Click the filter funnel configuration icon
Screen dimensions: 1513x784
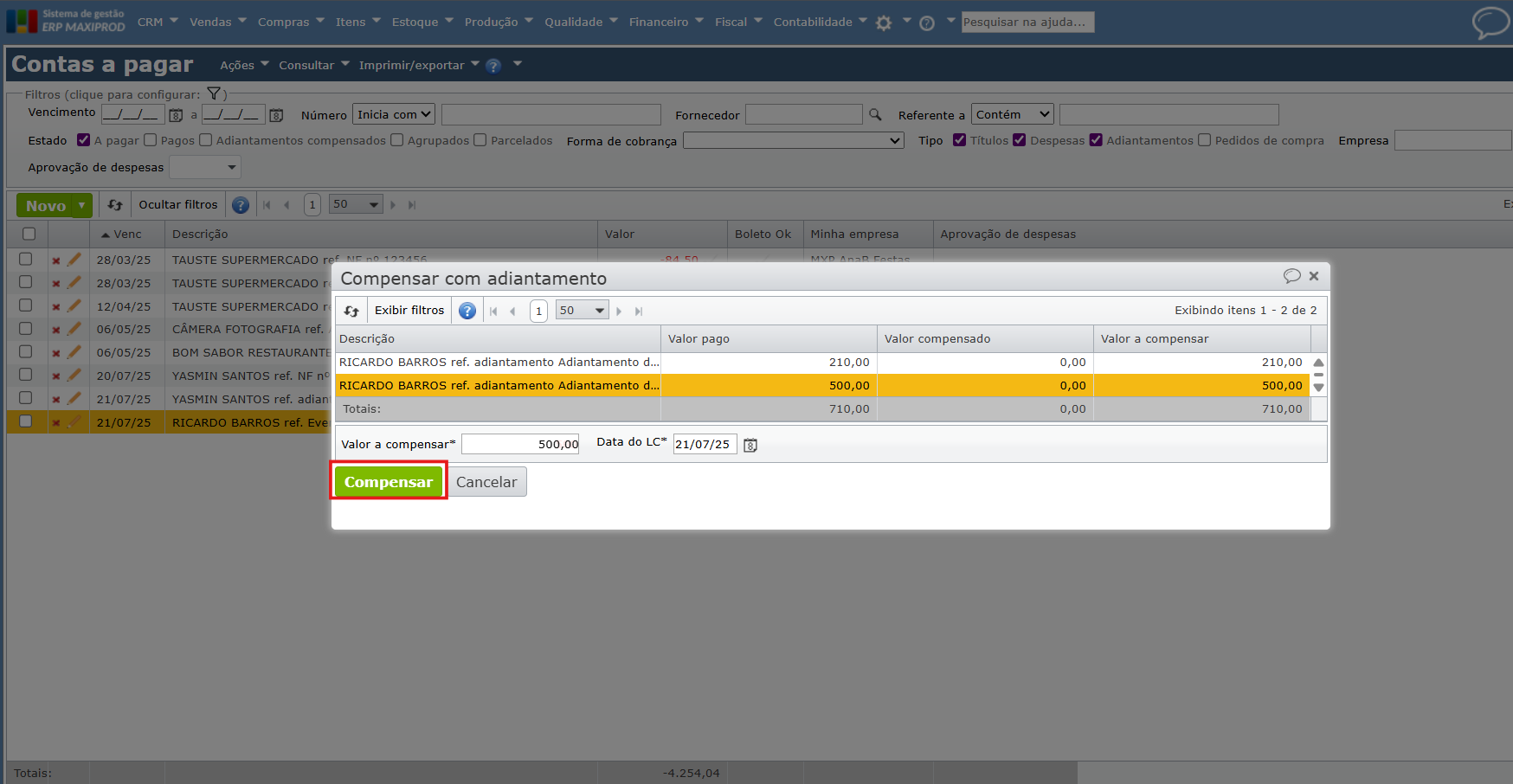pyautogui.click(x=214, y=93)
